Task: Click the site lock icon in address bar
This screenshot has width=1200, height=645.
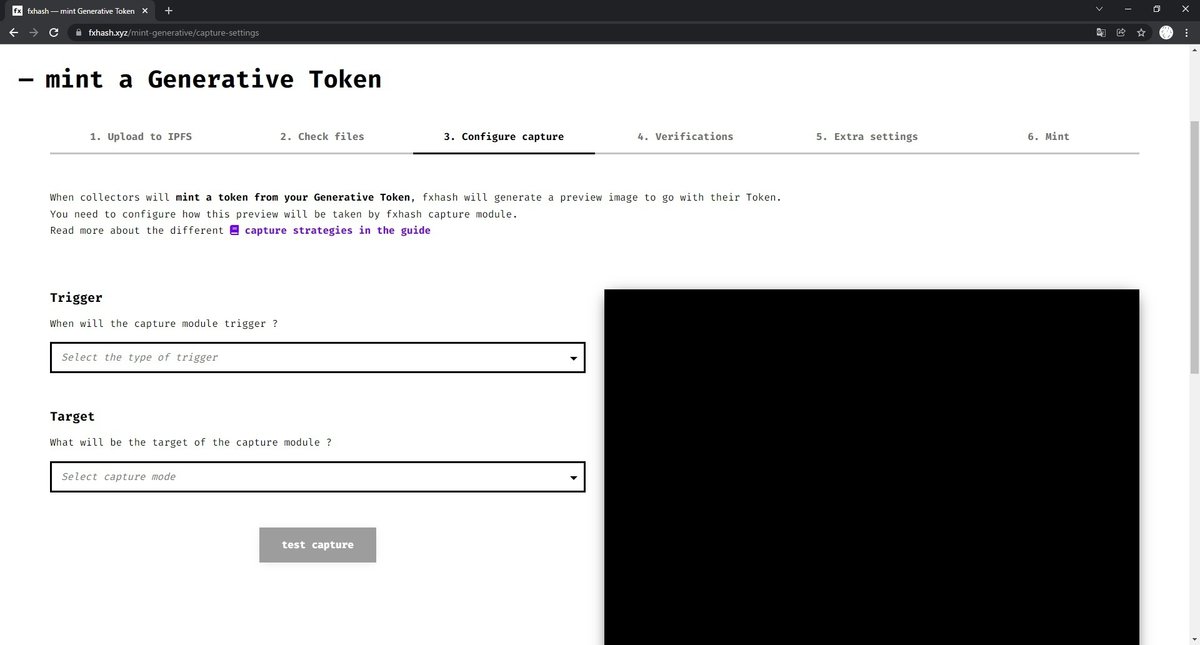Action: coord(79,32)
